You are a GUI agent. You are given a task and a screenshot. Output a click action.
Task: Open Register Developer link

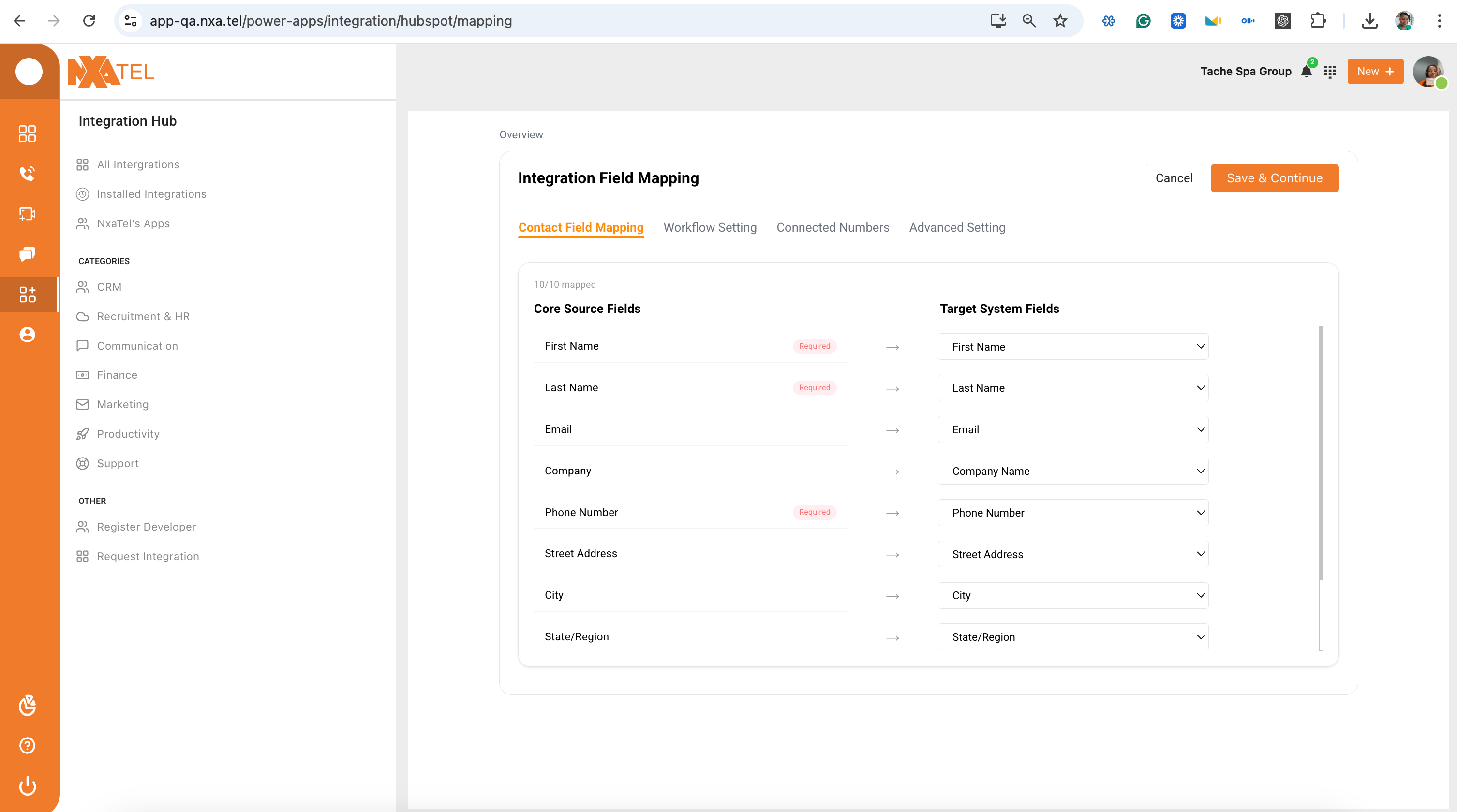(x=136, y=527)
